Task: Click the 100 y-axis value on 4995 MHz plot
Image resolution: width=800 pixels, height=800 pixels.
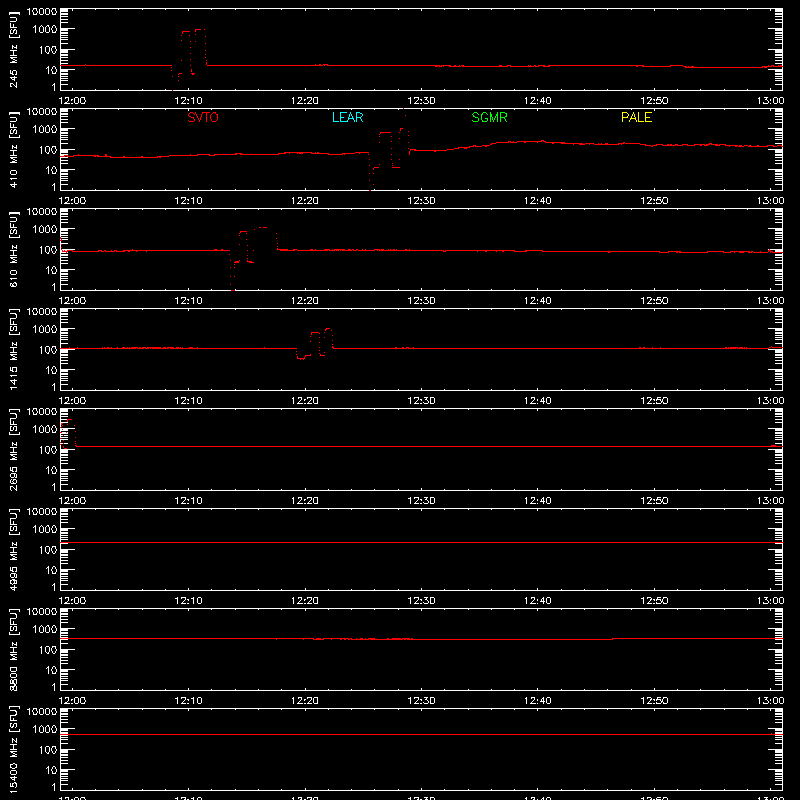Action: coord(48,549)
